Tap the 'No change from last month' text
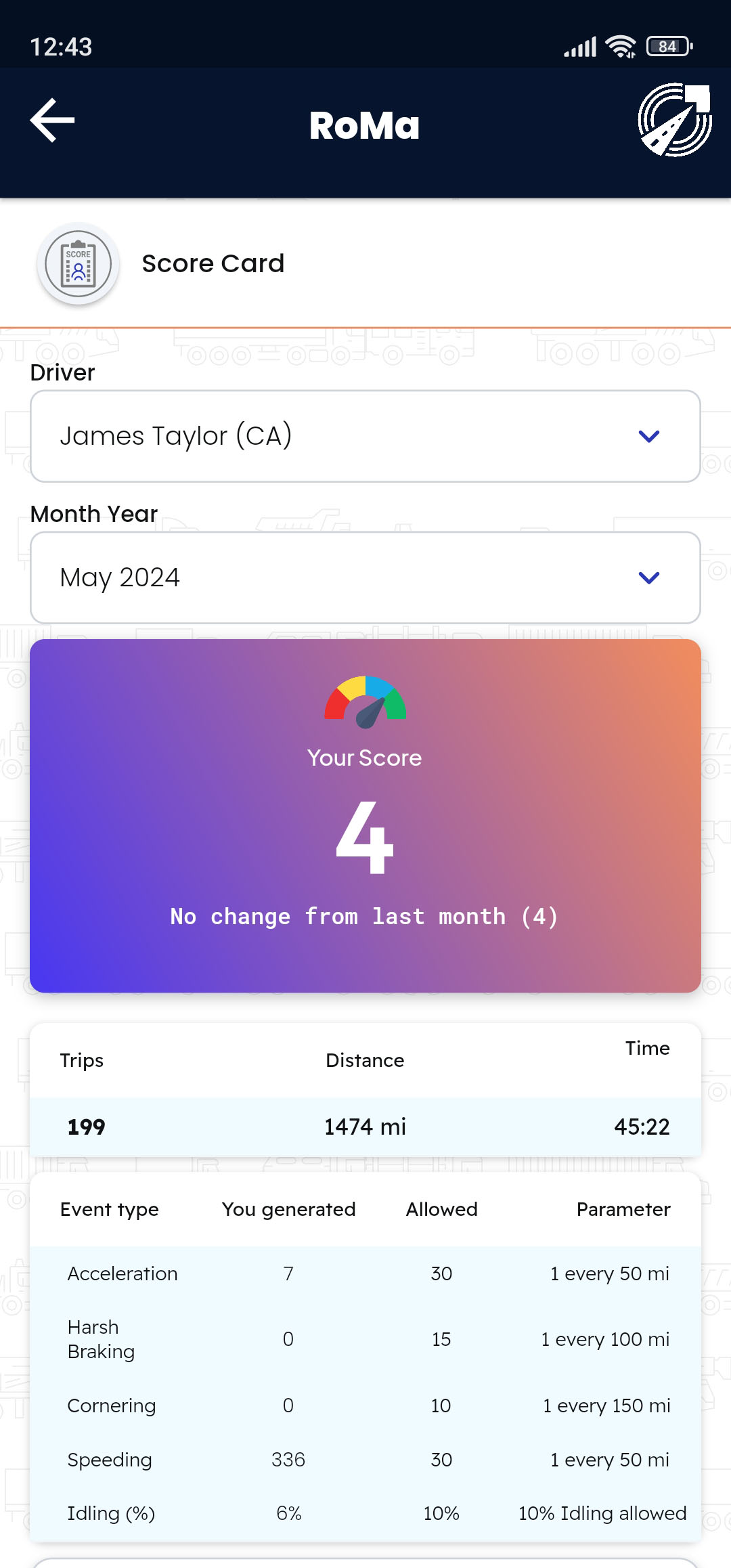 [365, 916]
